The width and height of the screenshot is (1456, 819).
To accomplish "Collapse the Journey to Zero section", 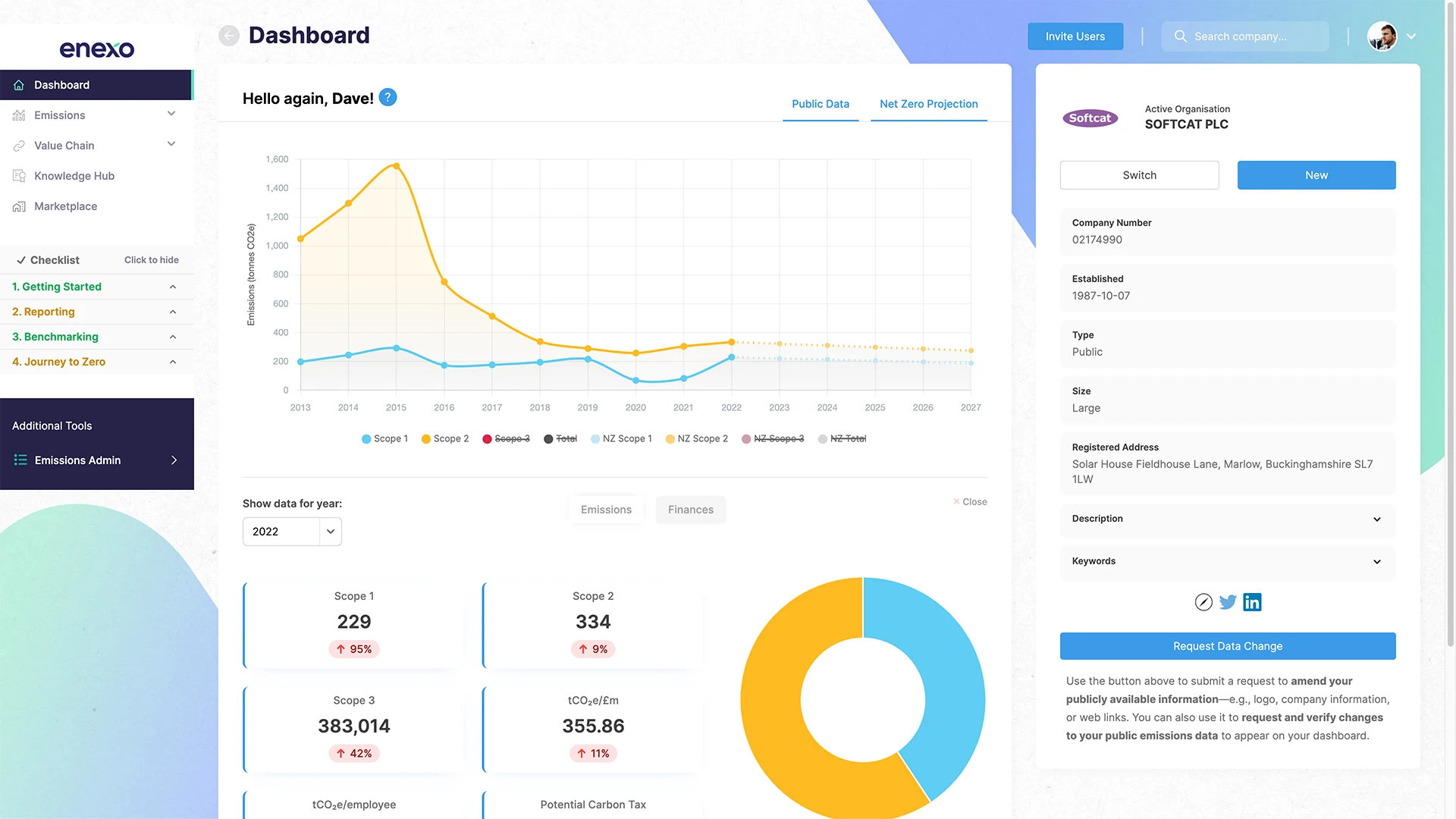I will (173, 362).
